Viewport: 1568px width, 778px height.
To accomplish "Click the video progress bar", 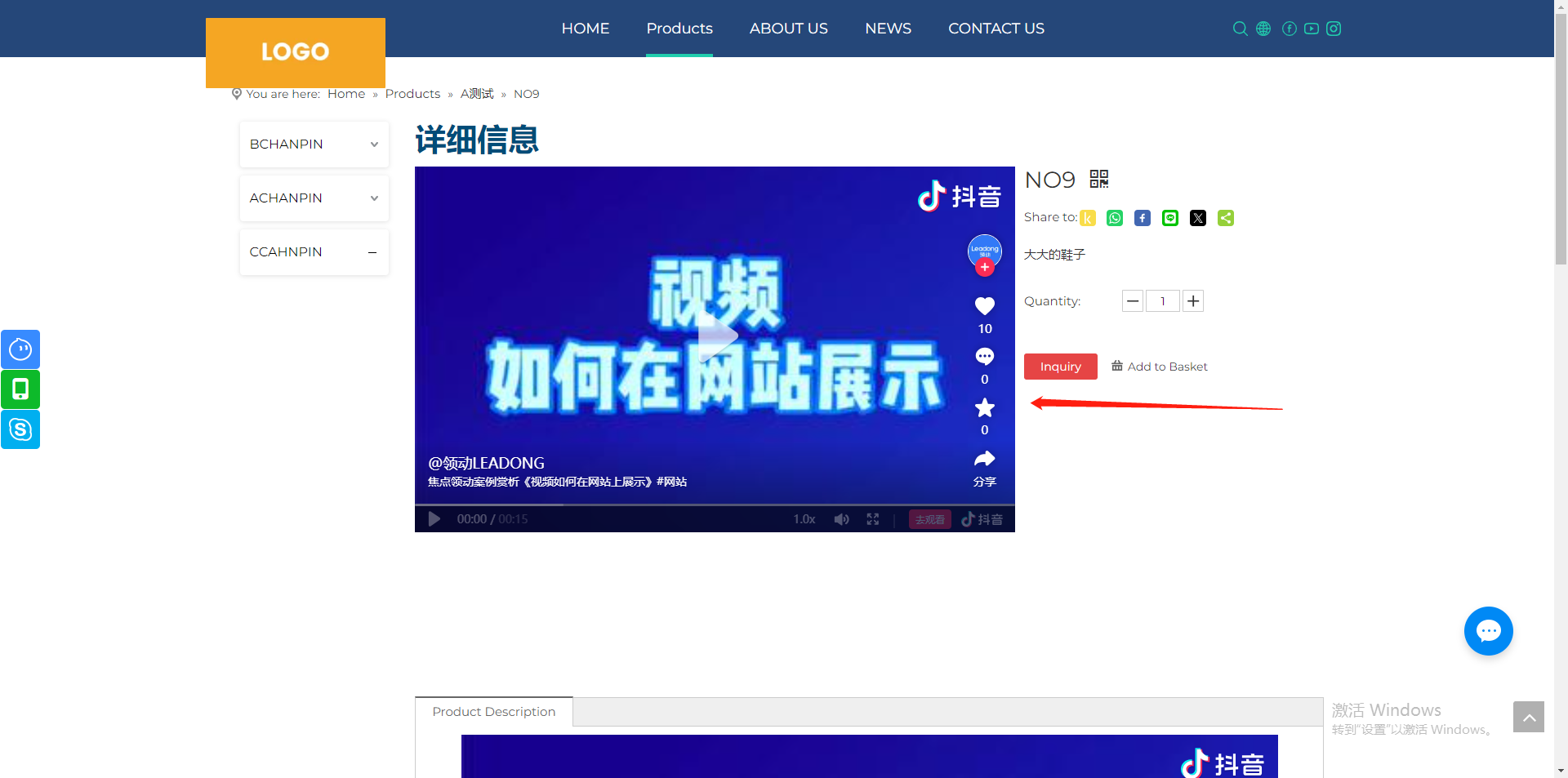I will pyautogui.click(x=715, y=504).
